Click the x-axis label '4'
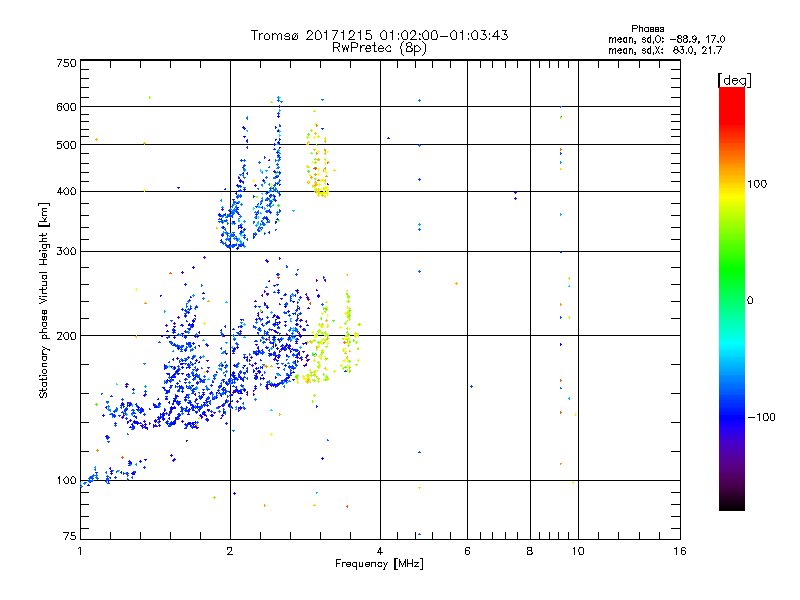800x600 pixels. tap(380, 551)
